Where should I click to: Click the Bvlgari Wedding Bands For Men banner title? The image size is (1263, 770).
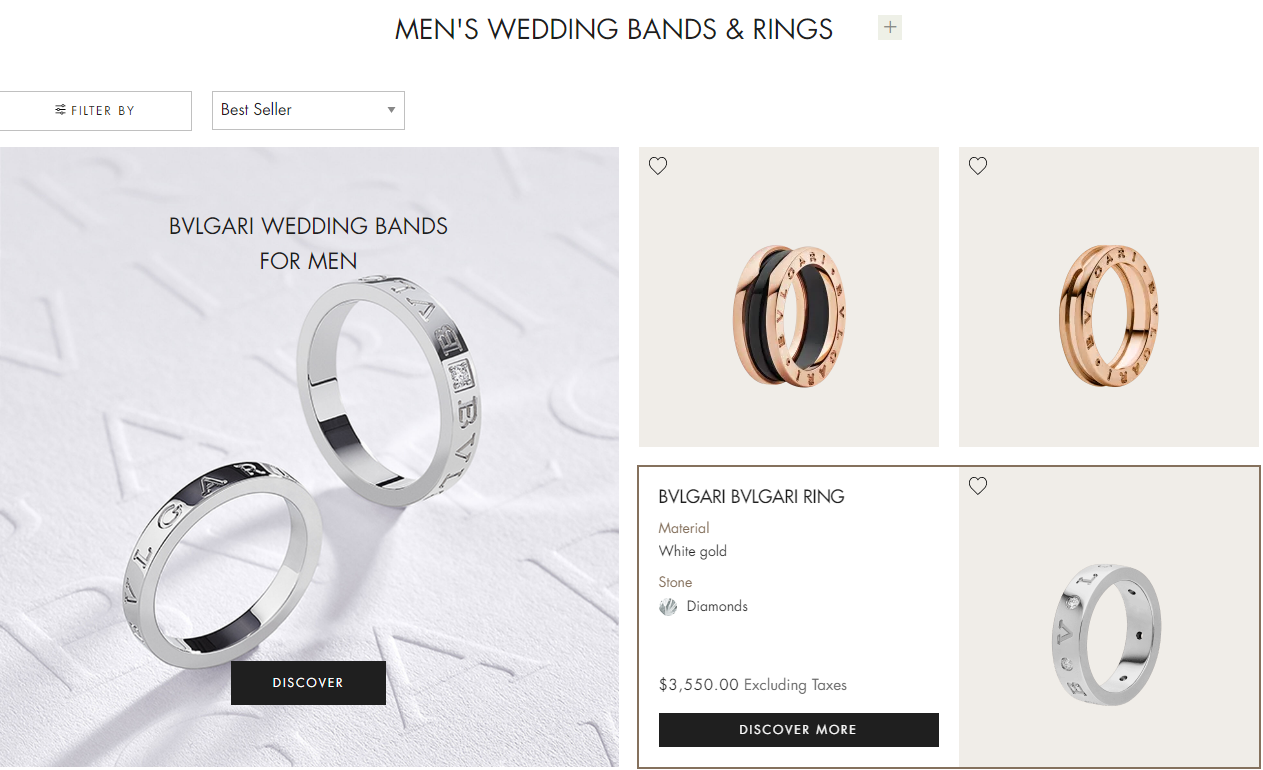point(308,243)
